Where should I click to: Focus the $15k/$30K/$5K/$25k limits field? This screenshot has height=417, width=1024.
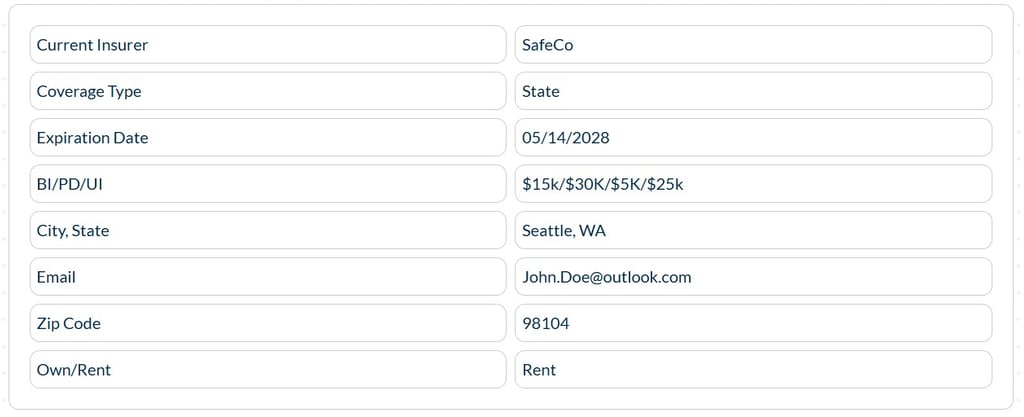(x=752, y=184)
